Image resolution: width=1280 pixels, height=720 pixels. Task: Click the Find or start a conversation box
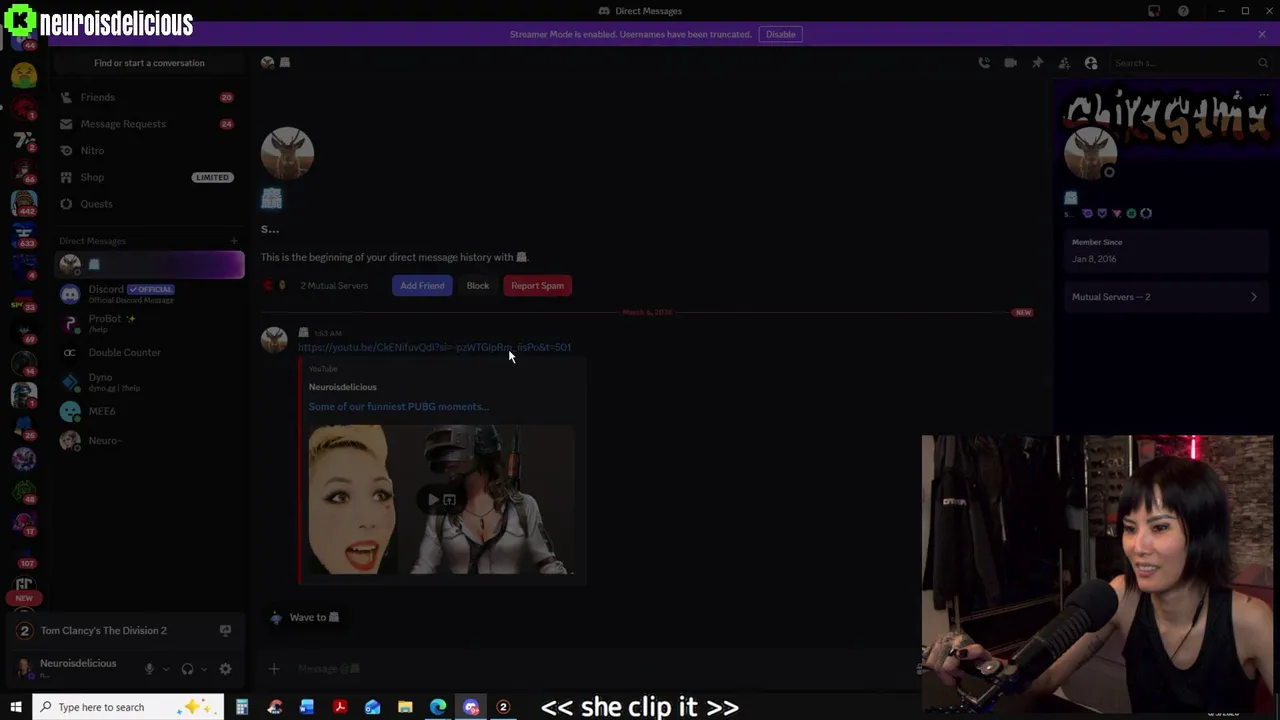tap(149, 63)
